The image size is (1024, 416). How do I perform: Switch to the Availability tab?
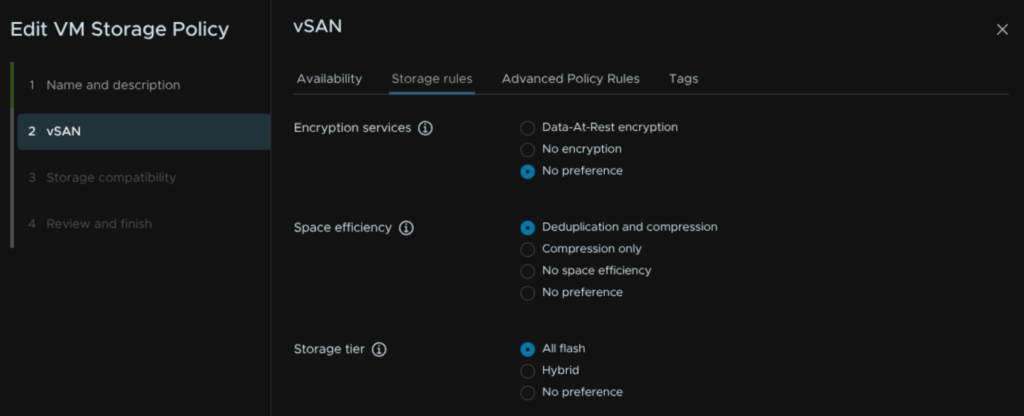329,78
